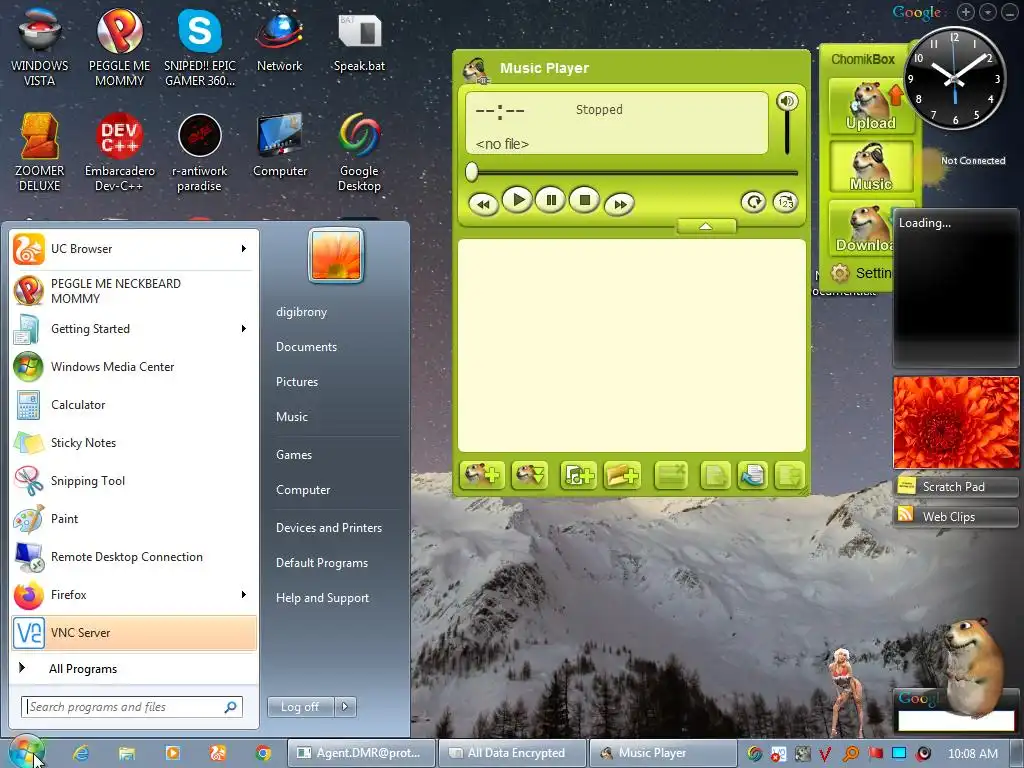Open the Google Desktop shortcut icon
This screenshot has height=768, width=1024.
tap(359, 152)
